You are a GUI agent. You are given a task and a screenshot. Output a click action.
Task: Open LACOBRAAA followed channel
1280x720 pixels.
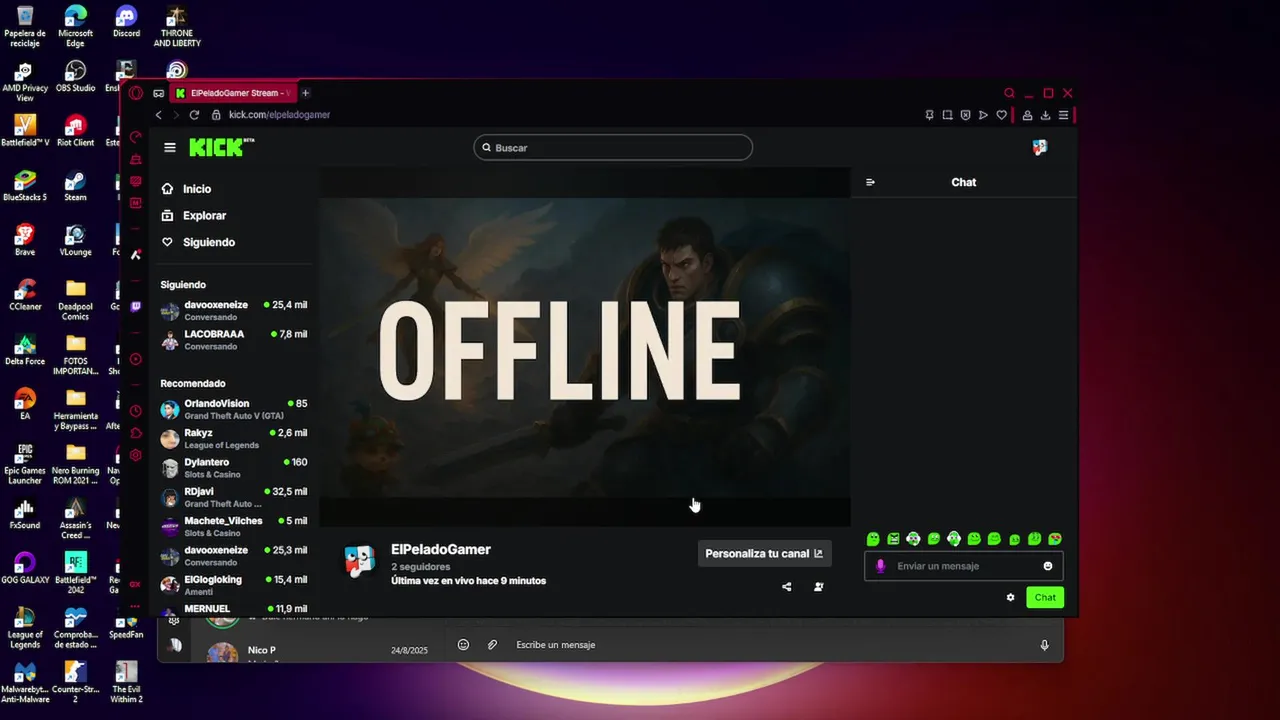(234, 339)
